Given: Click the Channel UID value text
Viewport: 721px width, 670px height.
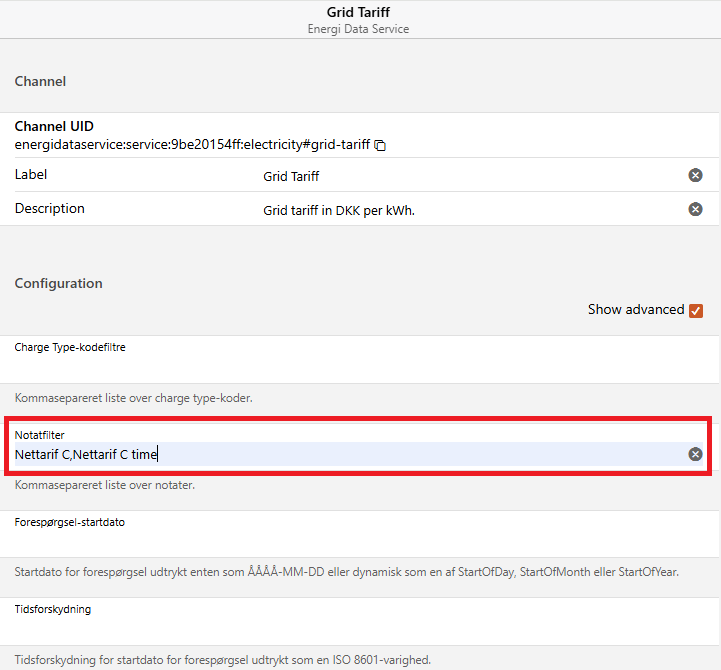Looking at the screenshot, I should click(x=193, y=145).
